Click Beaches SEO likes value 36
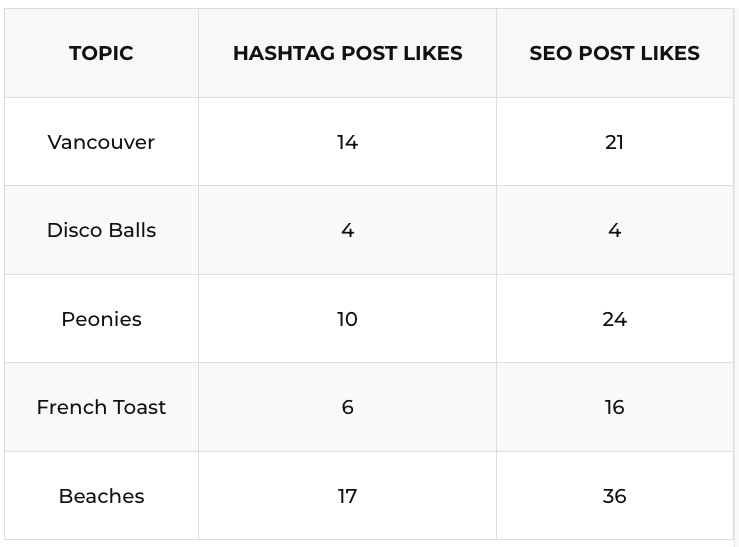Screen dimensions: 739x547 [x=615, y=496]
